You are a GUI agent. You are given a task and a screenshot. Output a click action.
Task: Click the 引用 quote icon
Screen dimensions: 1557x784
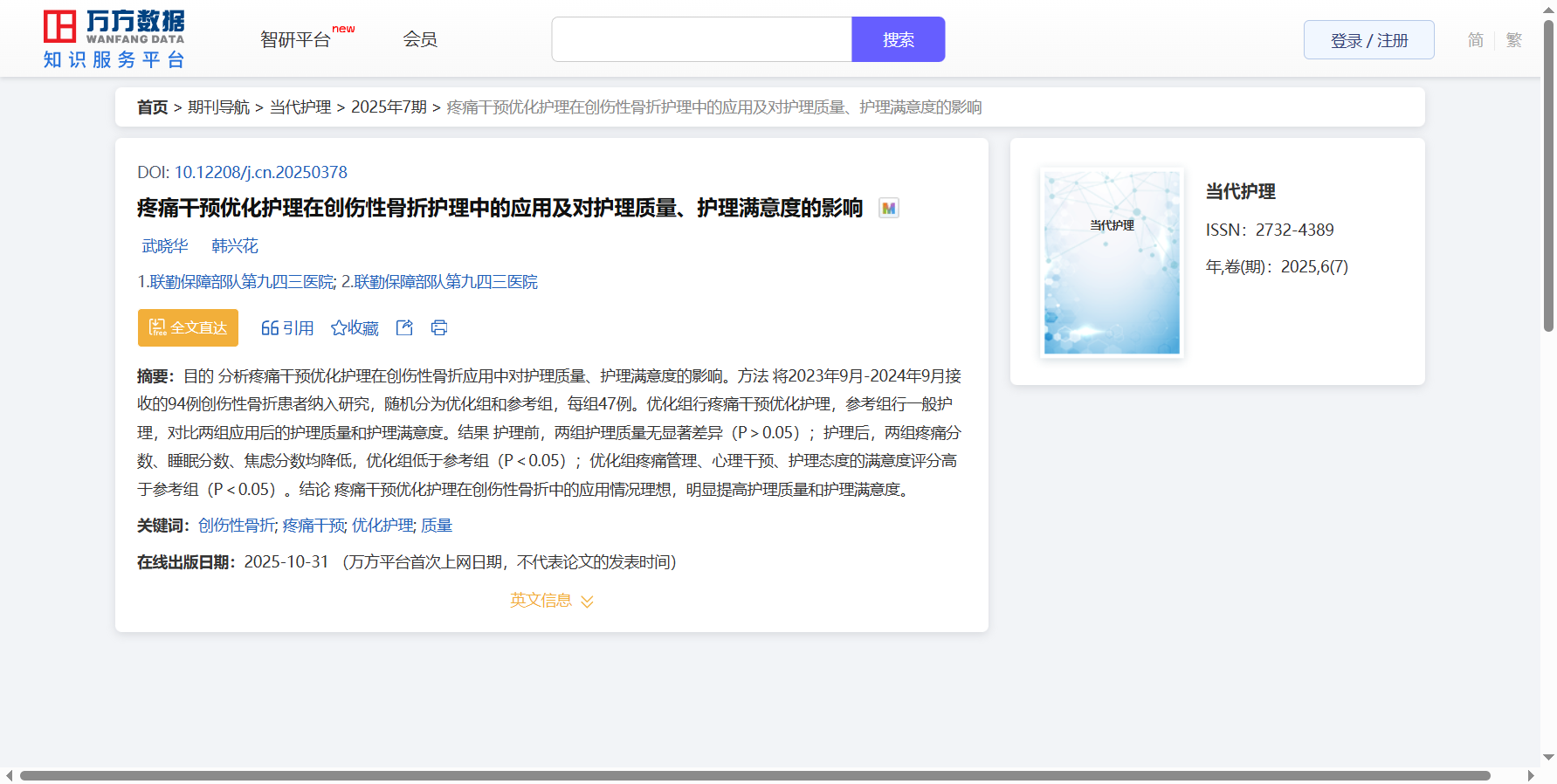[270, 328]
